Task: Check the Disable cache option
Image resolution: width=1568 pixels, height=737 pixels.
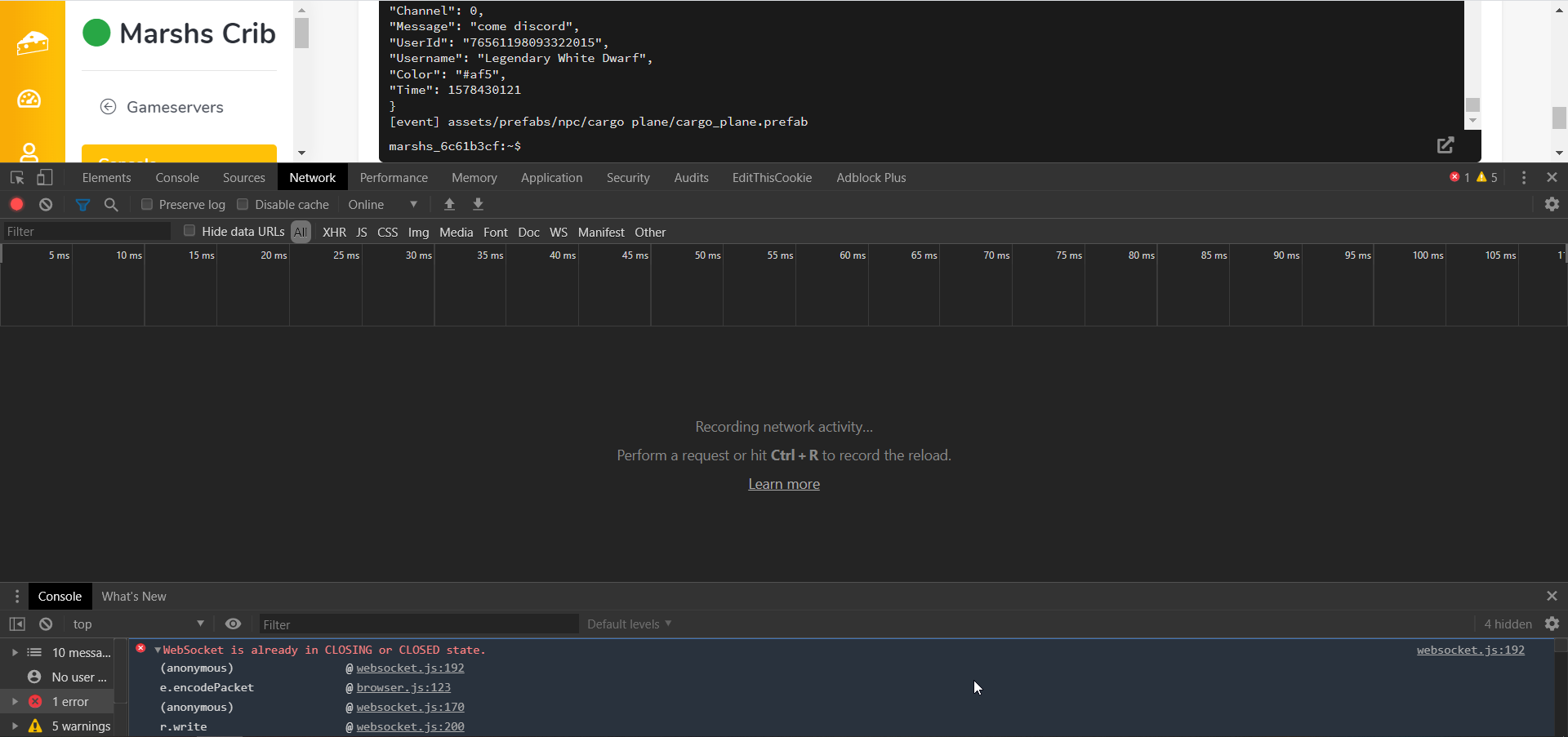Action: point(243,205)
